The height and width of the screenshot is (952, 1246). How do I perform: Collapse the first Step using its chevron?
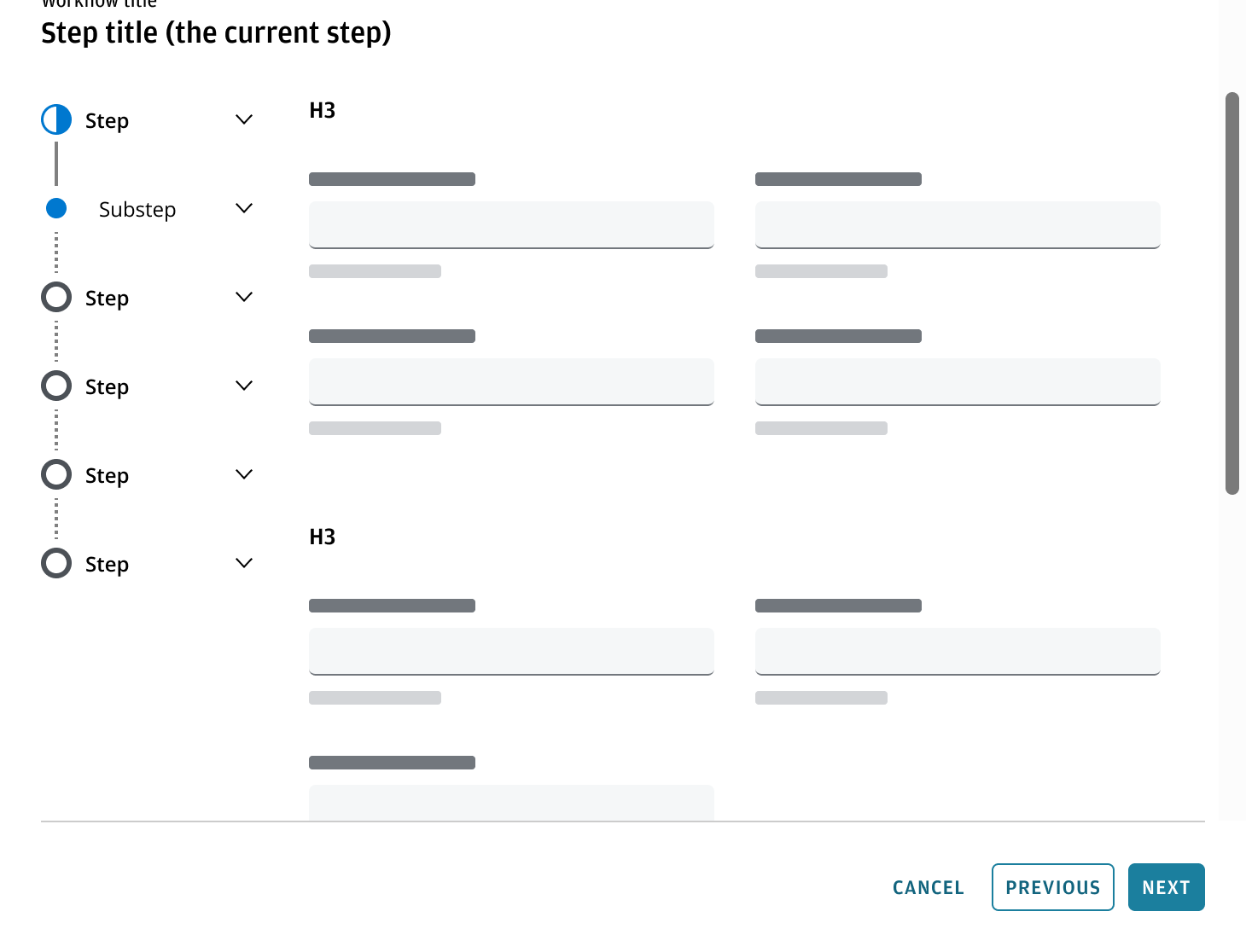pyautogui.click(x=244, y=119)
